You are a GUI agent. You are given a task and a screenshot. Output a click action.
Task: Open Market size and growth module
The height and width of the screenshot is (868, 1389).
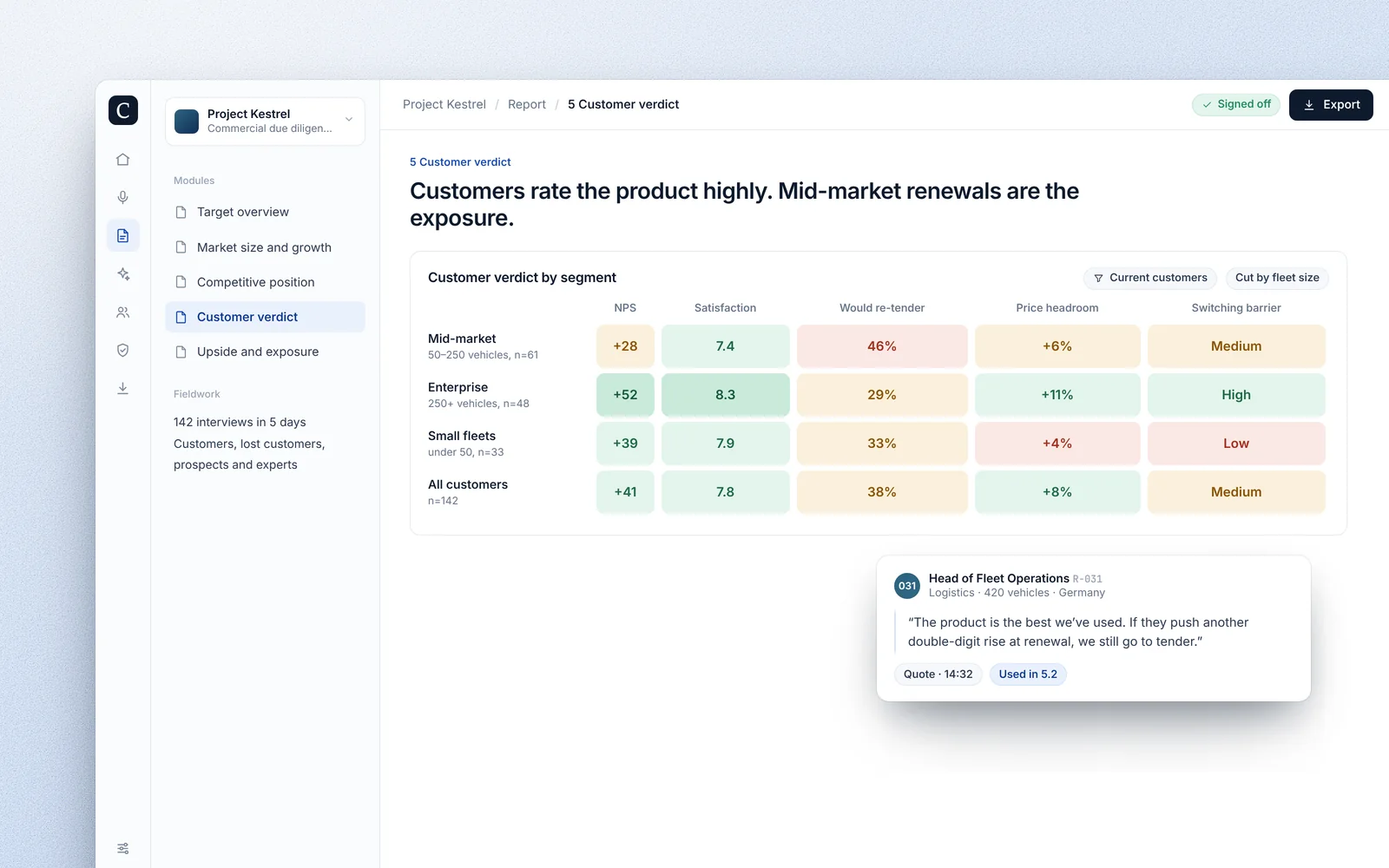click(x=265, y=247)
